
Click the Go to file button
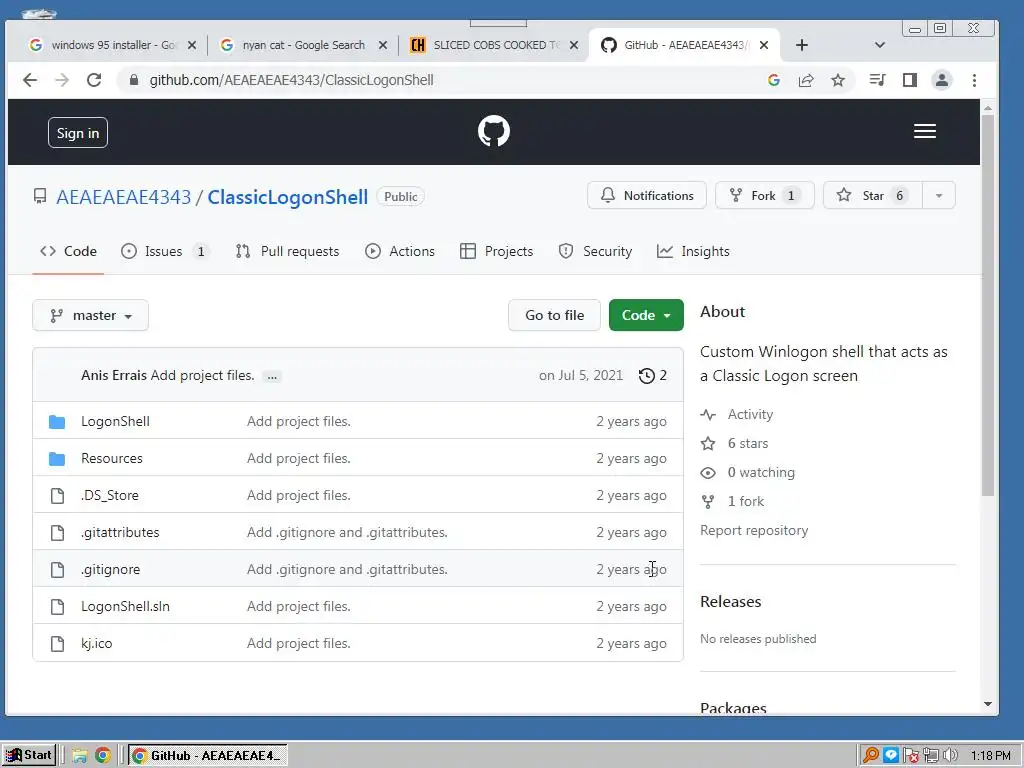point(554,315)
